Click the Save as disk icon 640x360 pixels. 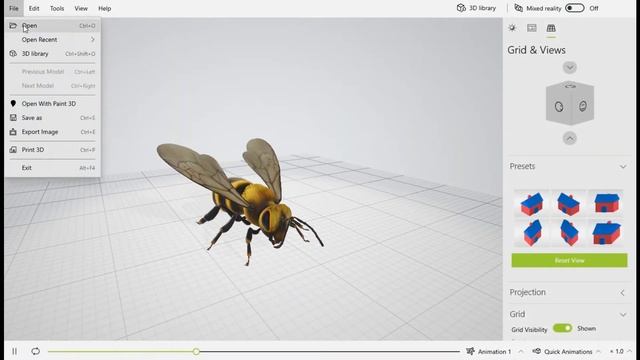[13, 118]
